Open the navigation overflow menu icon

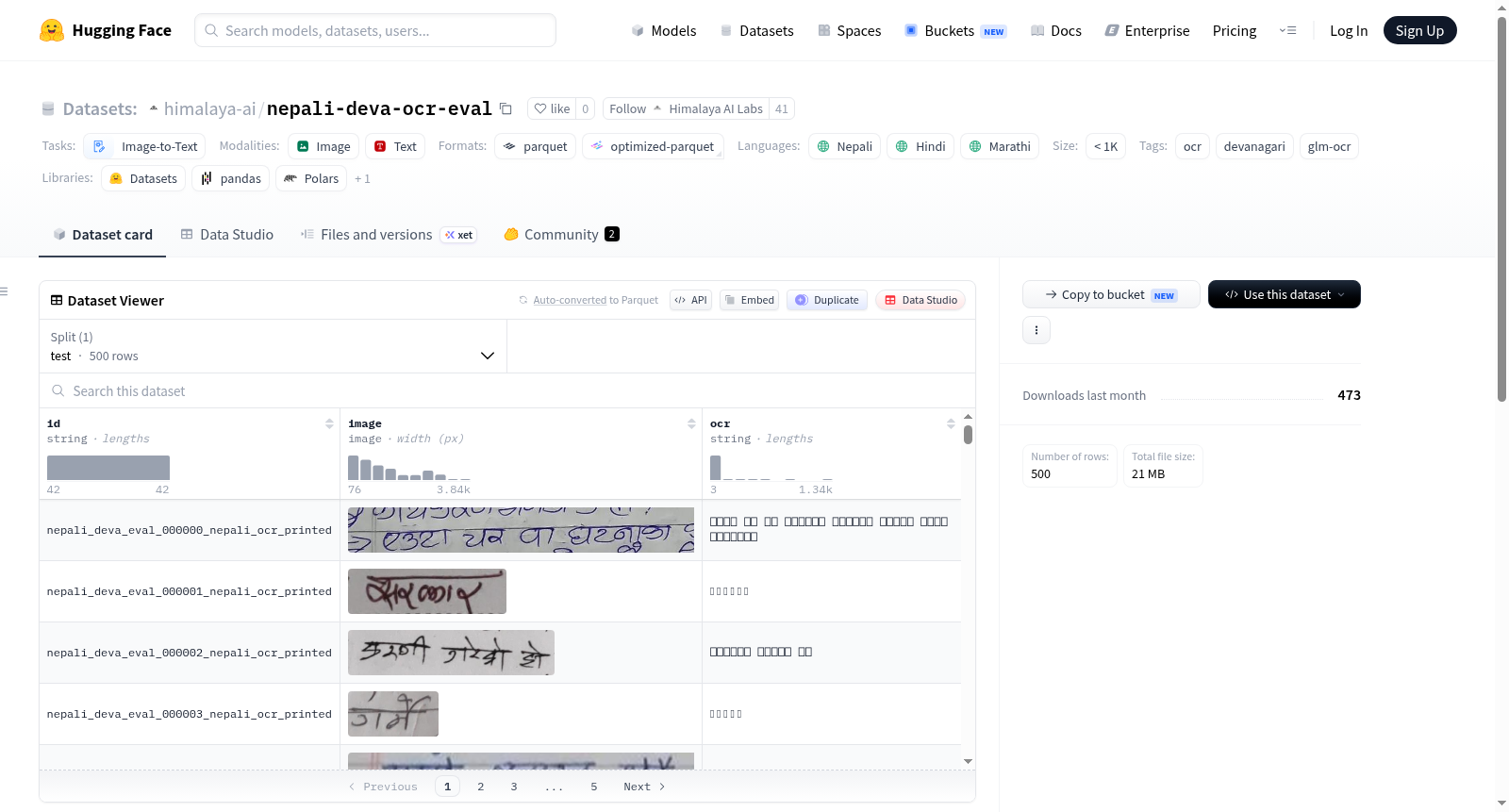click(x=1287, y=30)
